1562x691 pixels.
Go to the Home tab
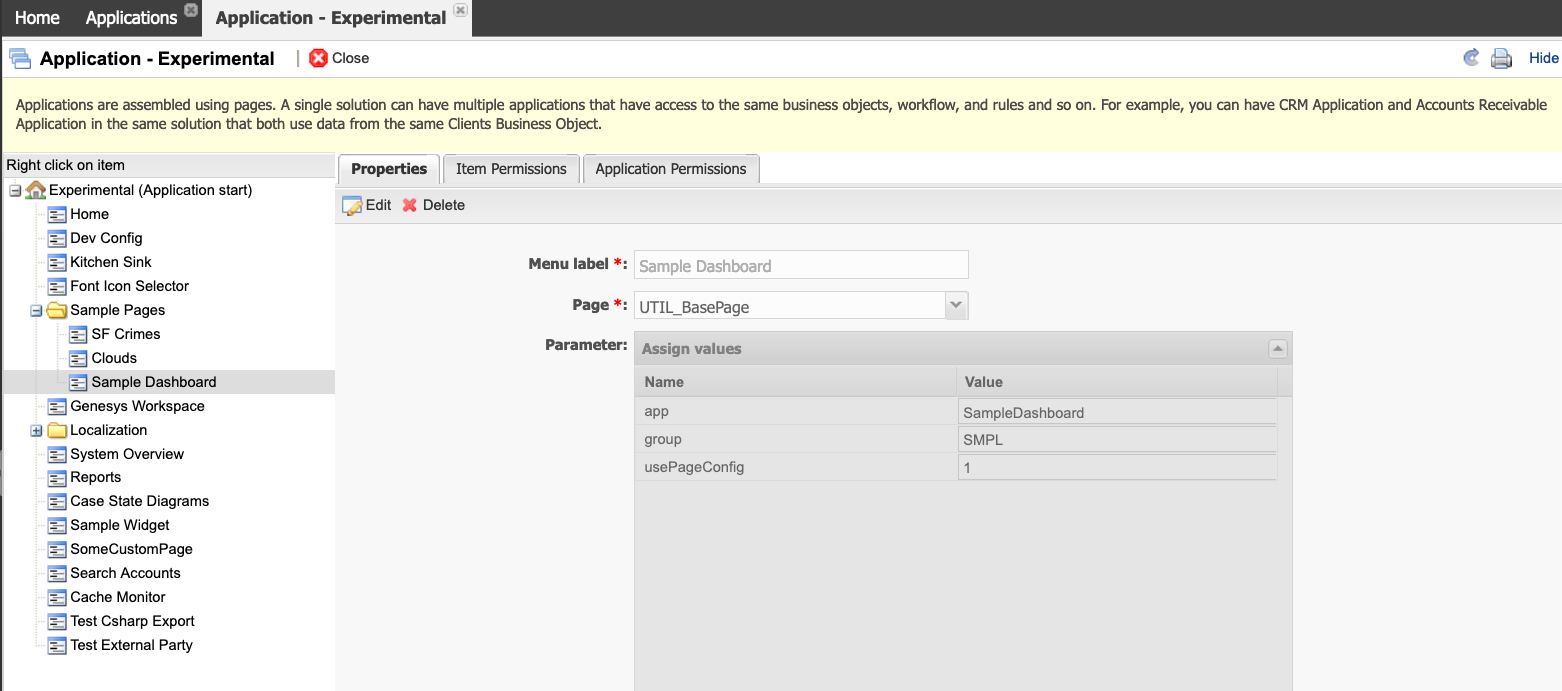(37, 18)
